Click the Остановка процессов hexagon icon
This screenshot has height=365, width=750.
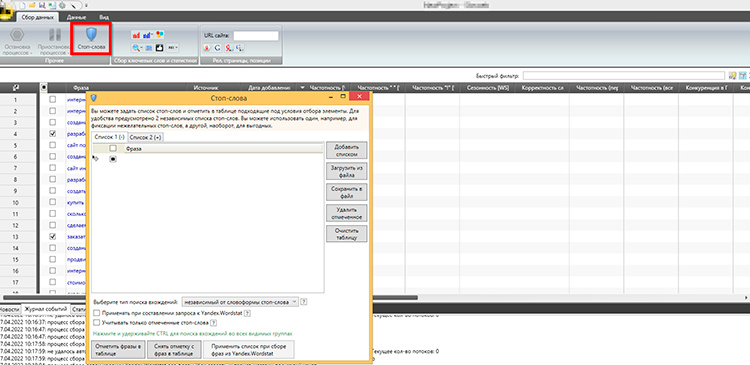[x=18, y=35]
